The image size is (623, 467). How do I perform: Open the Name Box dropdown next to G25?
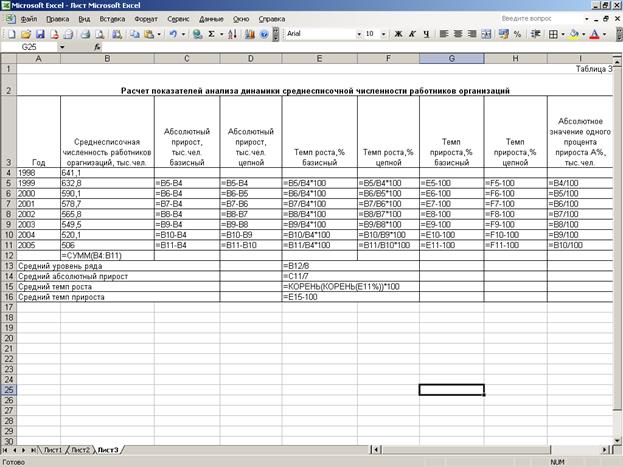pos(62,47)
